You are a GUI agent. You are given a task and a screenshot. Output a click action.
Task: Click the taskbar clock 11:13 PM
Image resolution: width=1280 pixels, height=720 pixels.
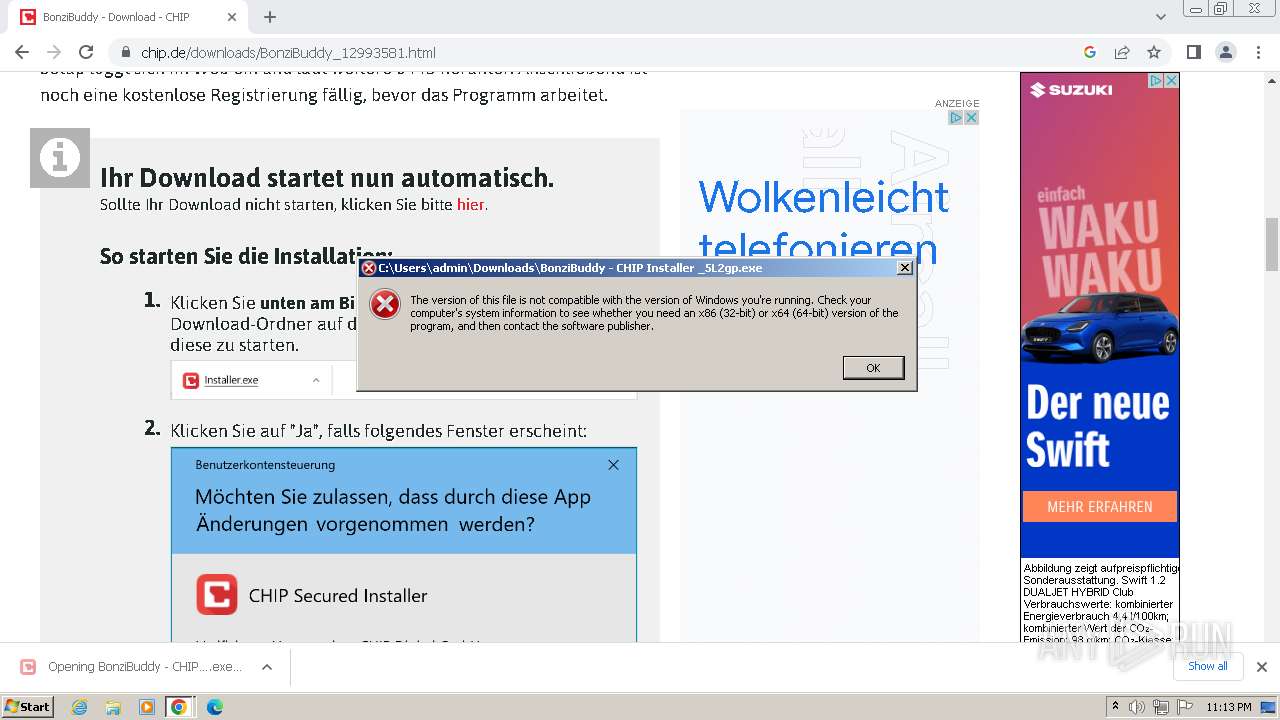[x=1229, y=707]
